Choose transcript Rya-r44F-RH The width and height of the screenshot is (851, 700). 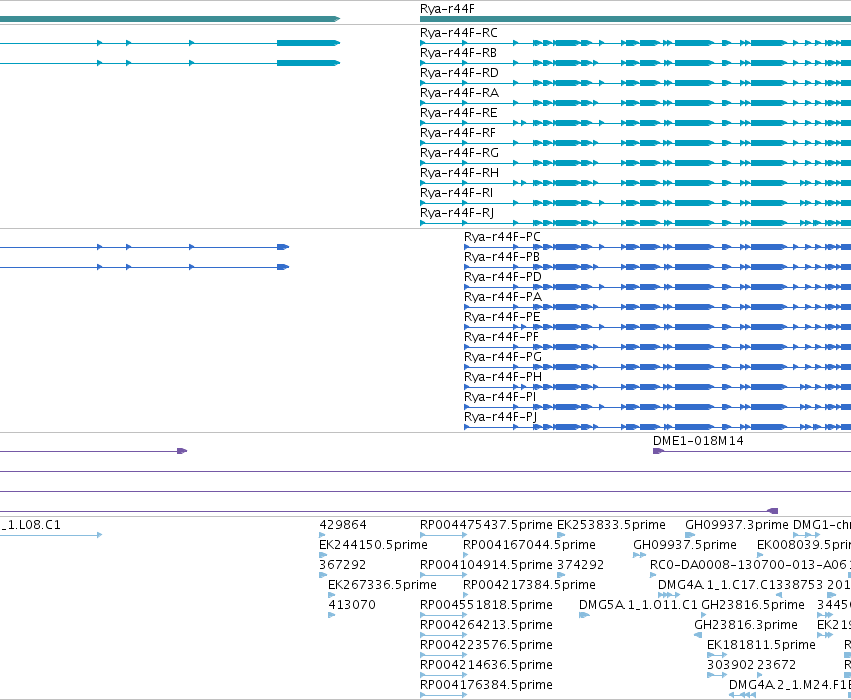coord(459,174)
